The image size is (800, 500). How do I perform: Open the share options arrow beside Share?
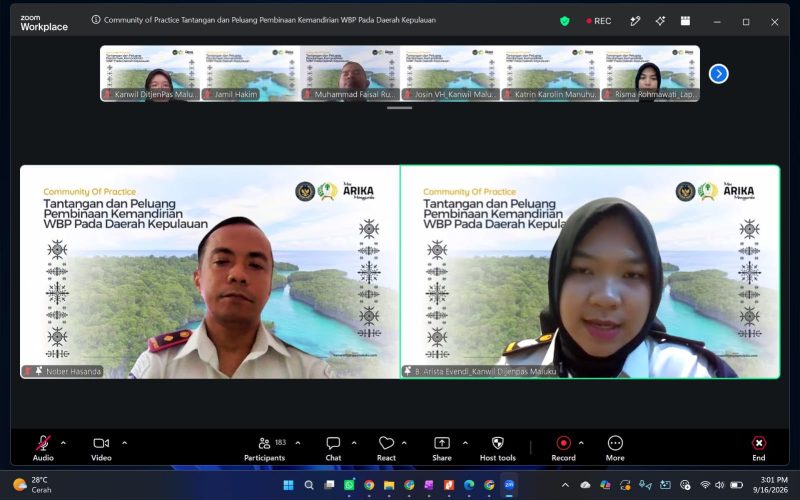pos(465,443)
